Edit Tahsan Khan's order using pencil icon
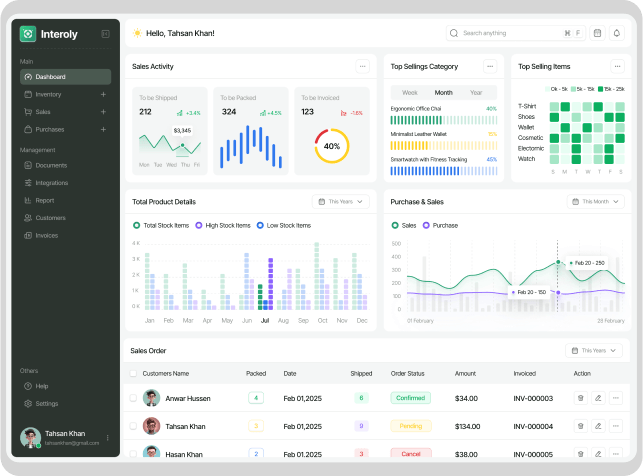 [x=598, y=426]
